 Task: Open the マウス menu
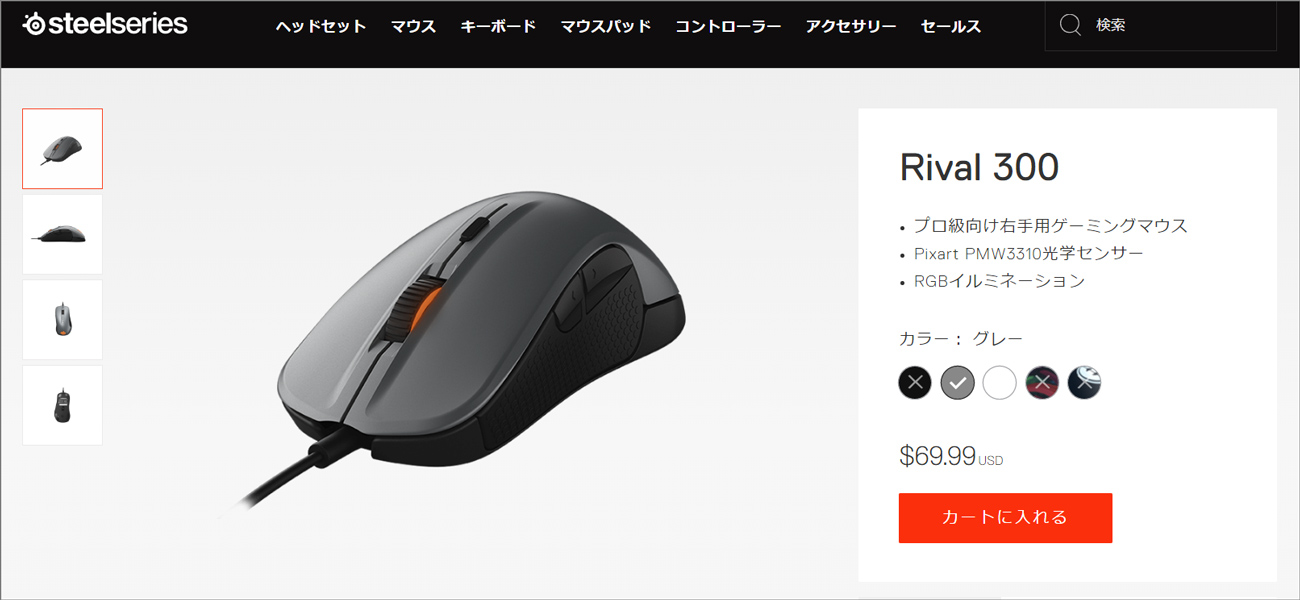coord(413,26)
